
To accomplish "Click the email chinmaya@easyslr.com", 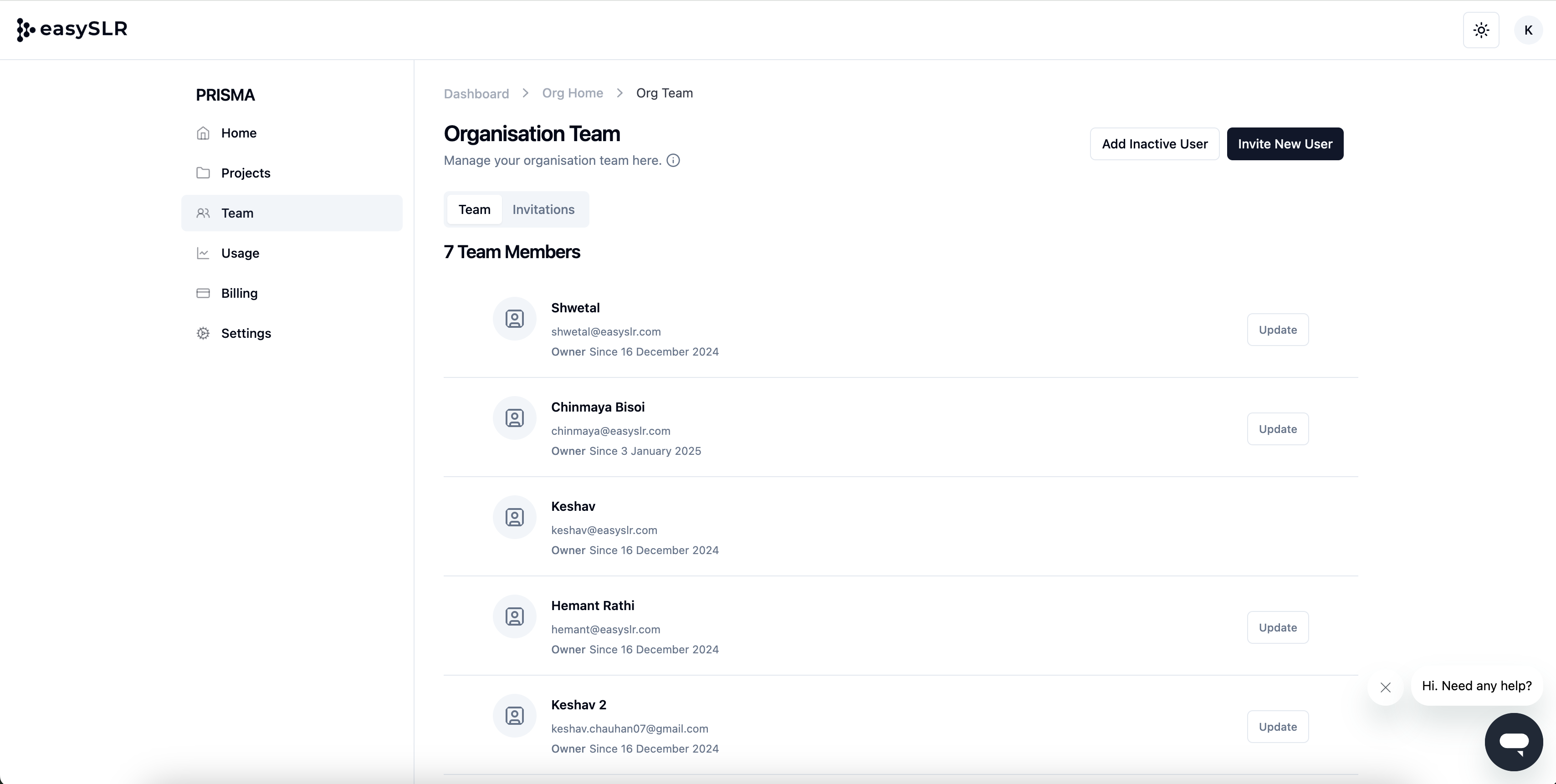I will point(611,431).
